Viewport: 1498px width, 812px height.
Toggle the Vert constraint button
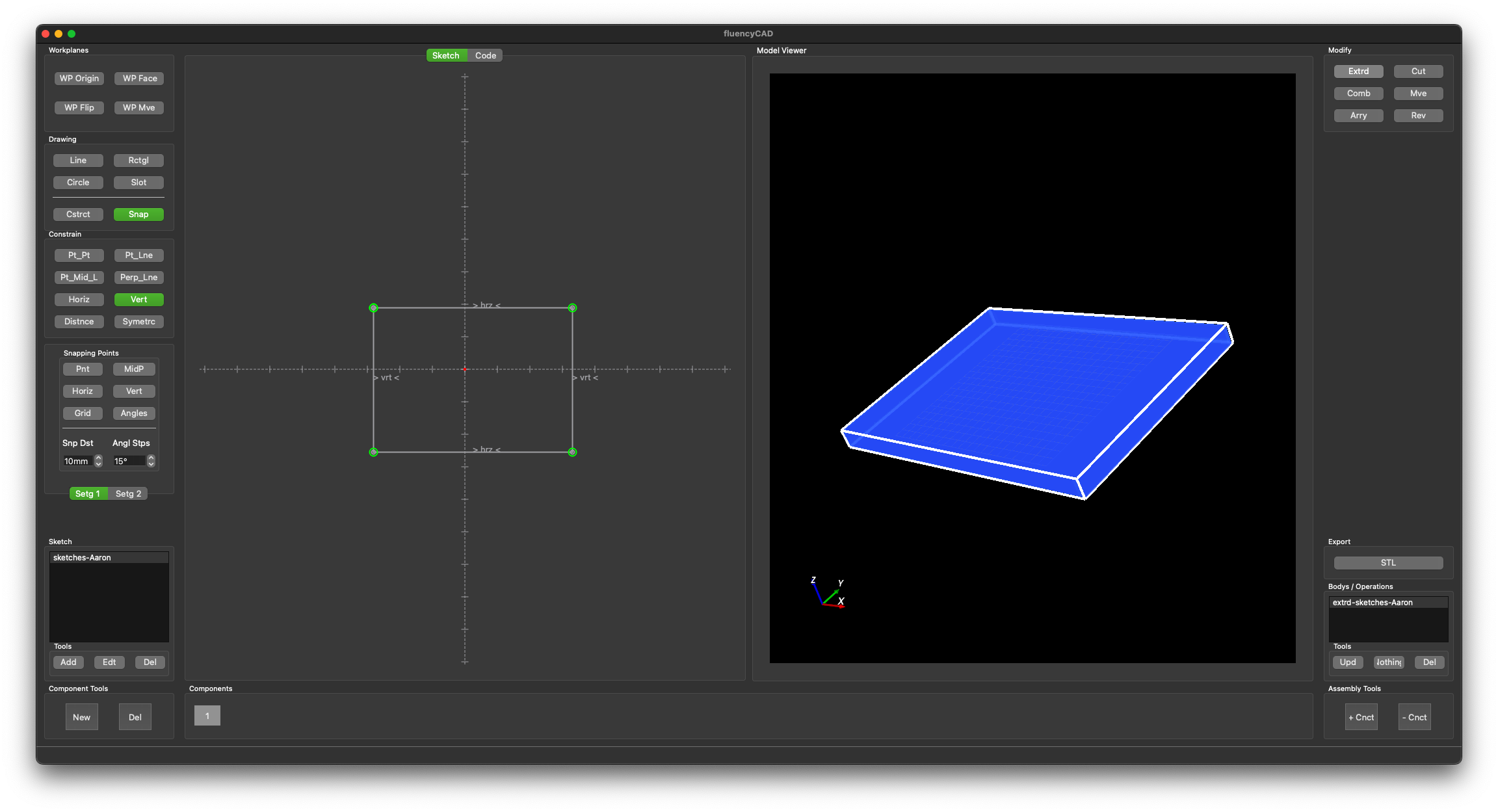(138, 300)
